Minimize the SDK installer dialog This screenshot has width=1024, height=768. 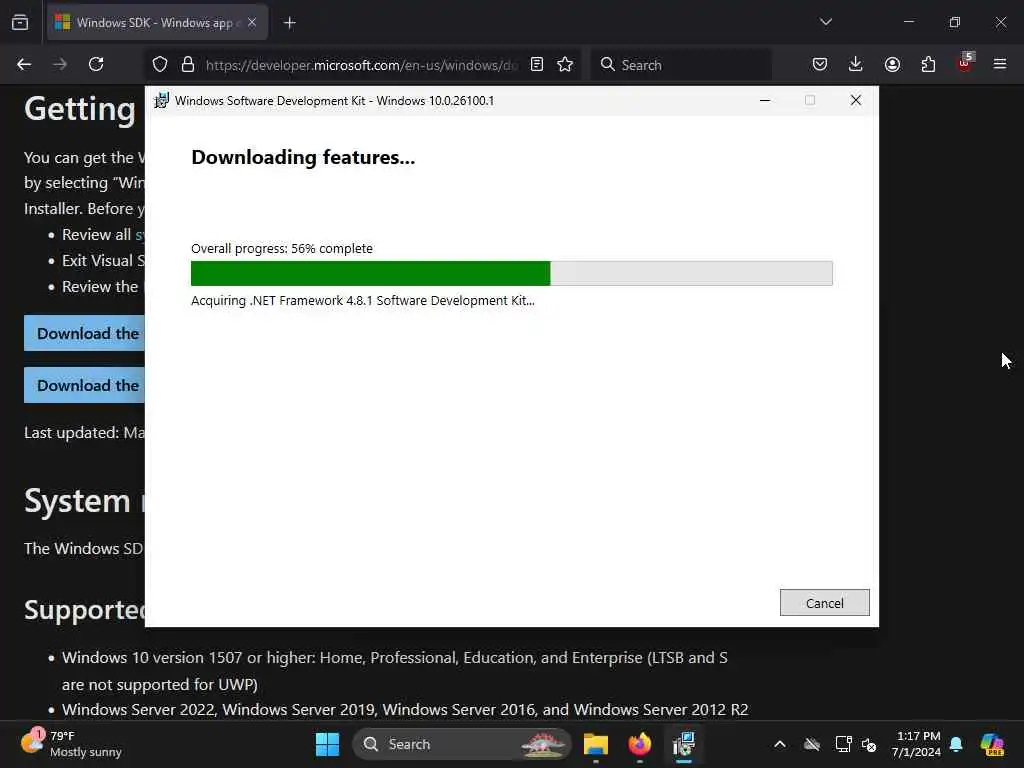click(765, 101)
